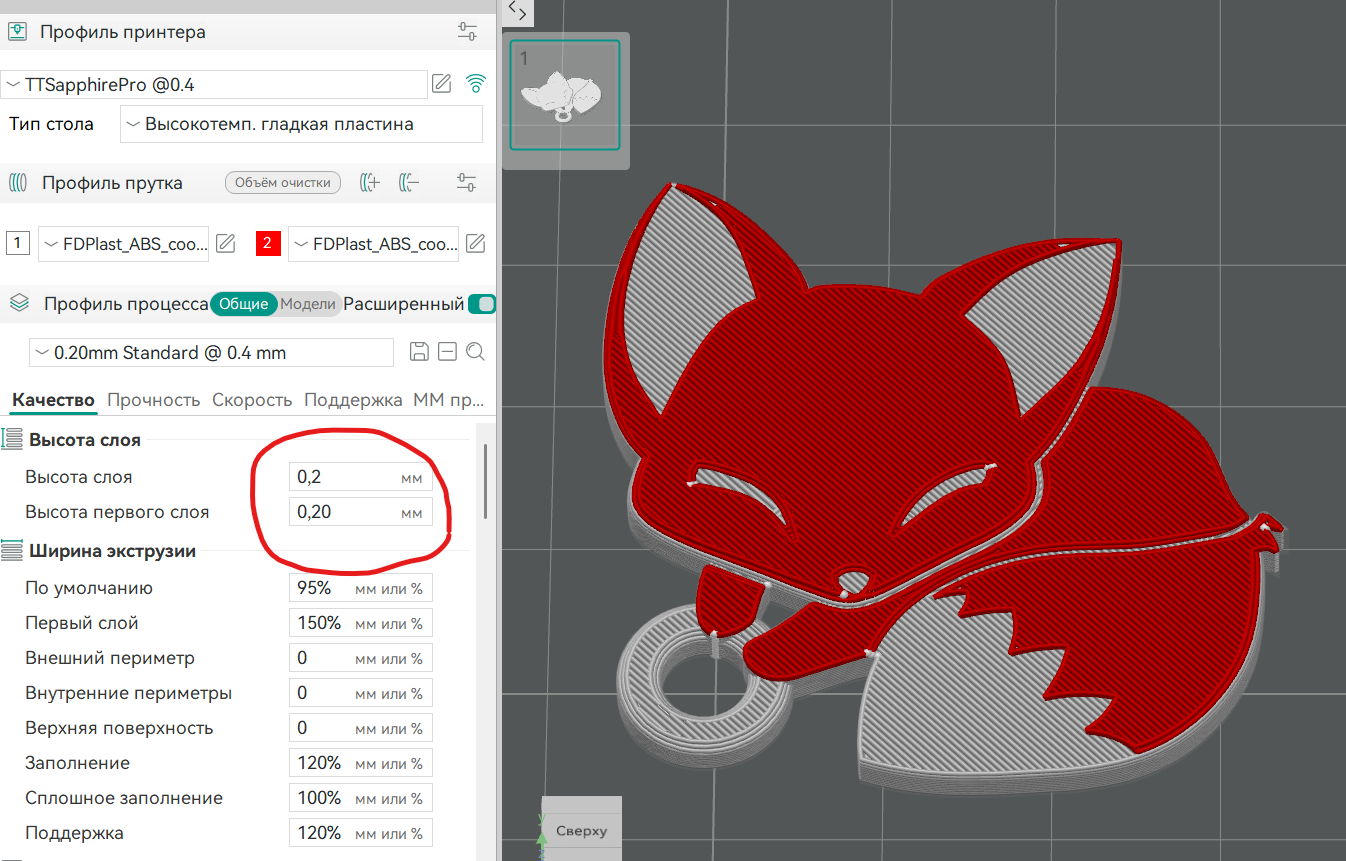Click compare presets icon beside save
The height and width of the screenshot is (861, 1346).
point(448,352)
